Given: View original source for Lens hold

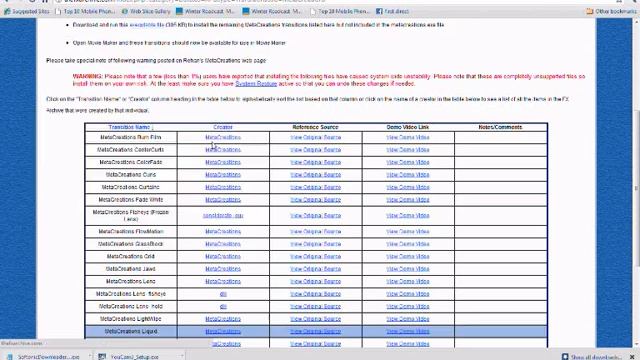Looking at the screenshot, I should [x=316, y=307].
